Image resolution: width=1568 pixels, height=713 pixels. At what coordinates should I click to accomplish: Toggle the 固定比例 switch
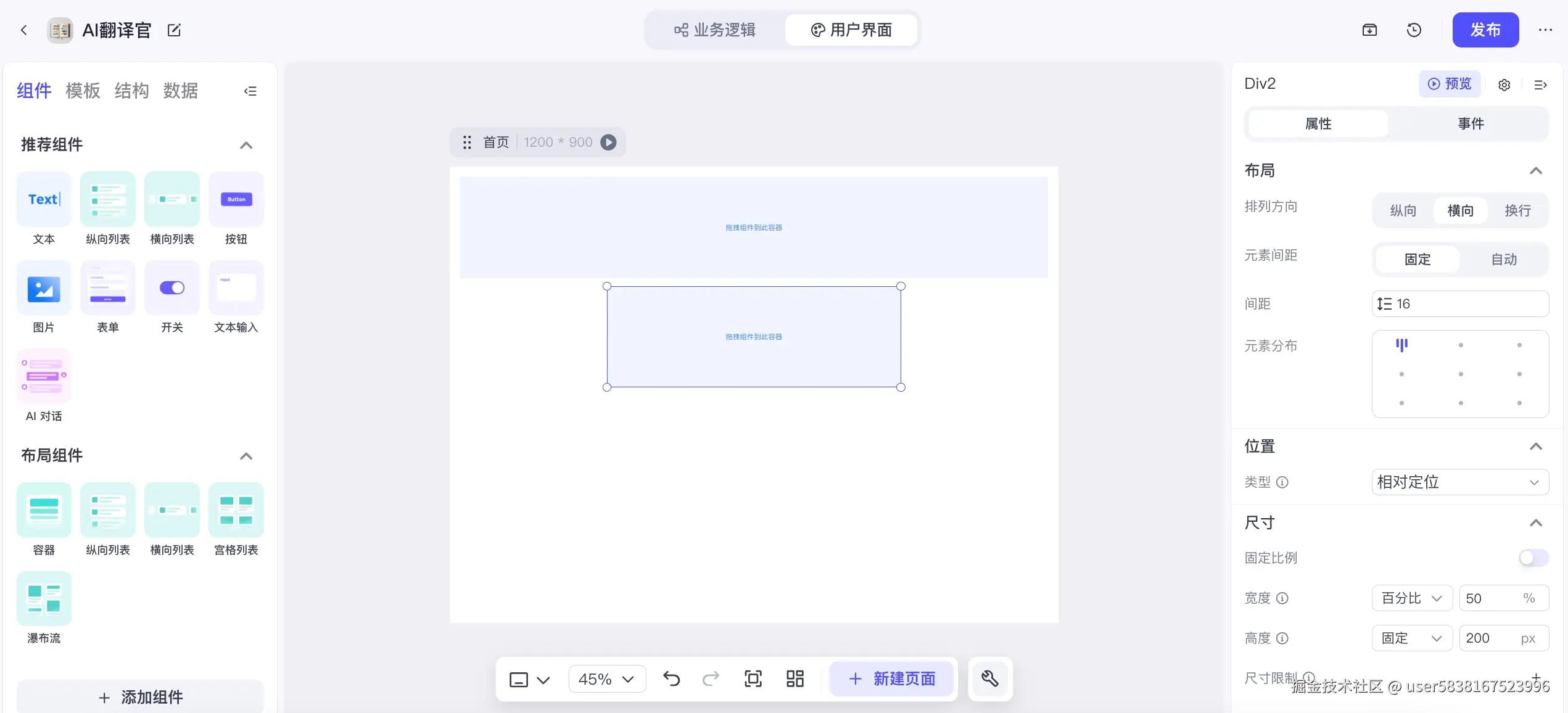coord(1533,558)
